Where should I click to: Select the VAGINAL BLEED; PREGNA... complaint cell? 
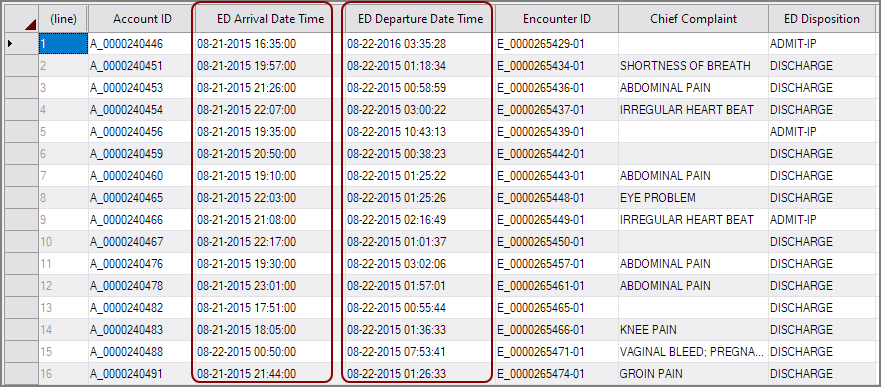pyautogui.click(x=693, y=352)
